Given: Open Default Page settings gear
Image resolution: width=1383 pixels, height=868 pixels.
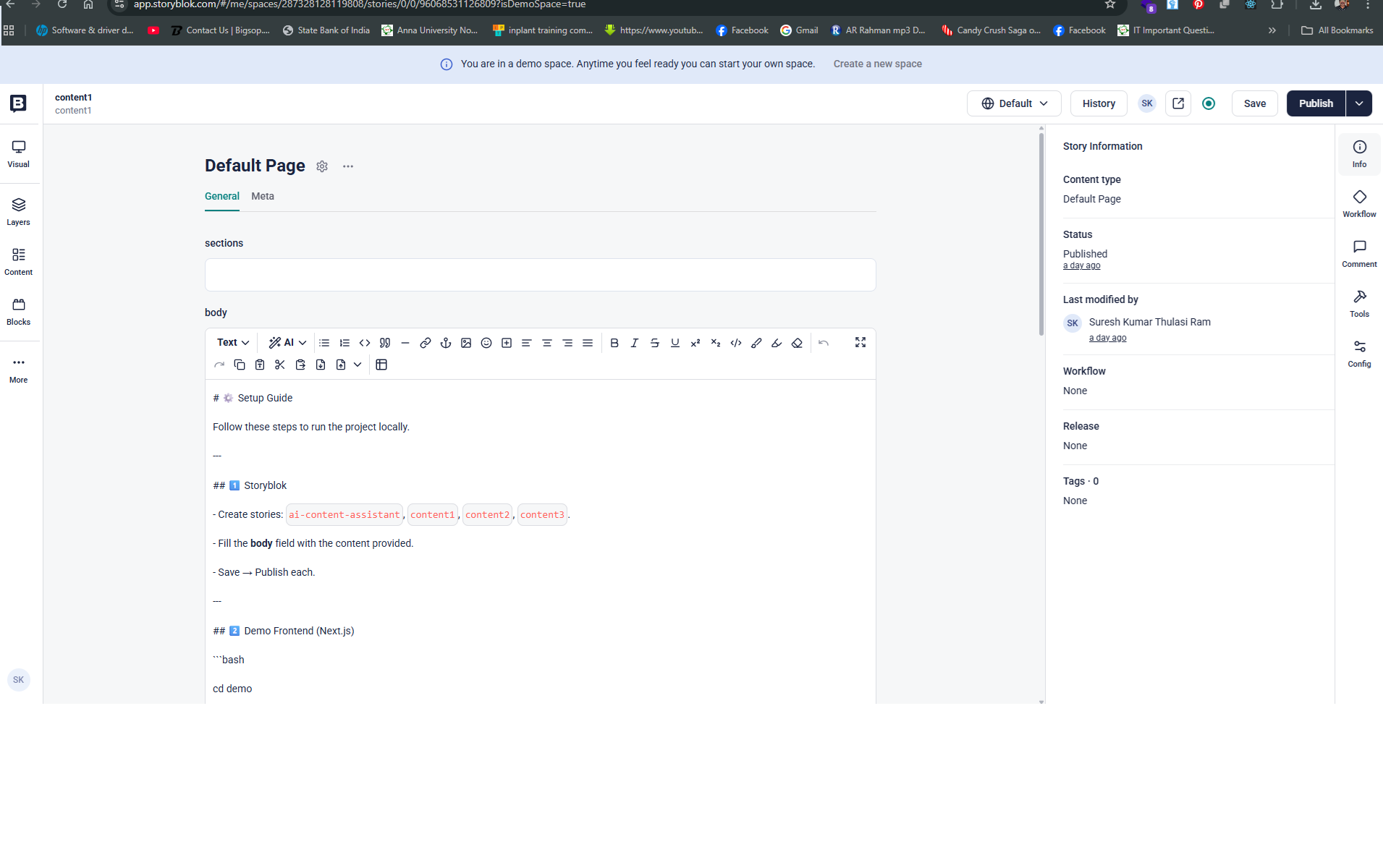Looking at the screenshot, I should (322, 166).
